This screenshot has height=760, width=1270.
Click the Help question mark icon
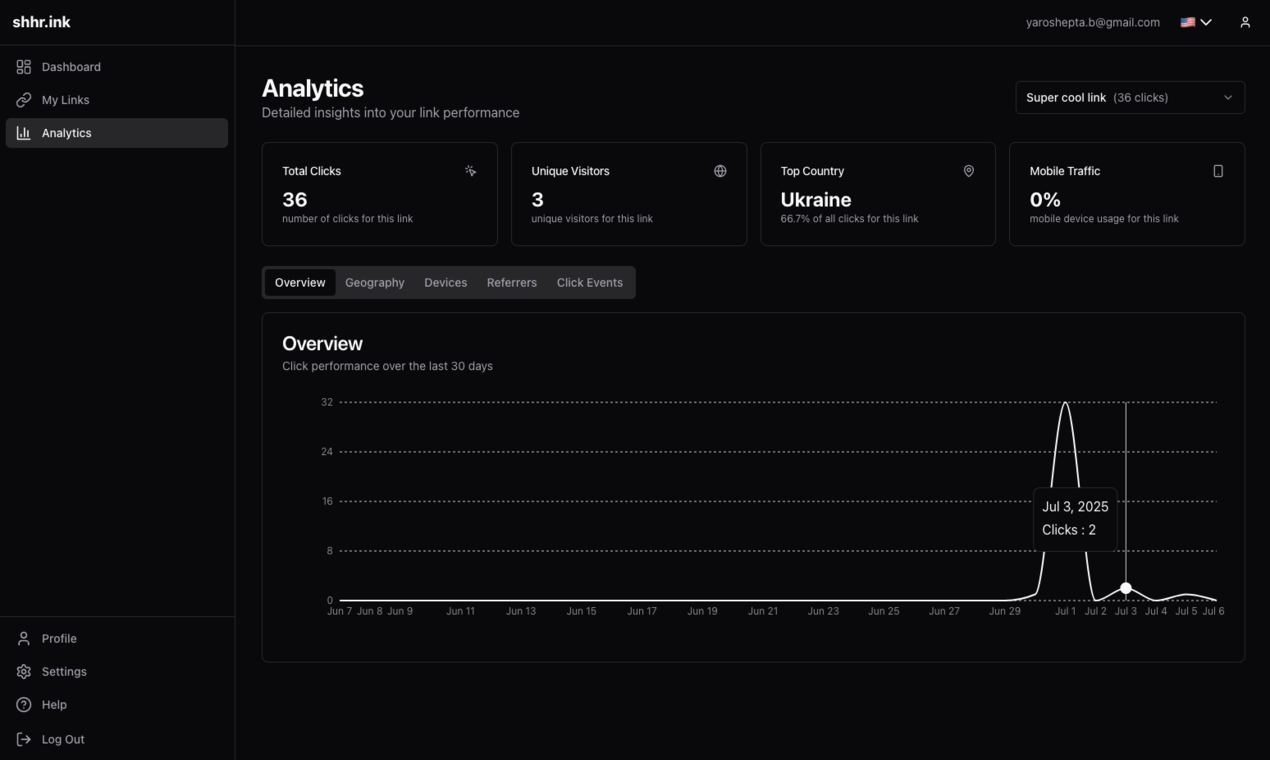click(24, 705)
